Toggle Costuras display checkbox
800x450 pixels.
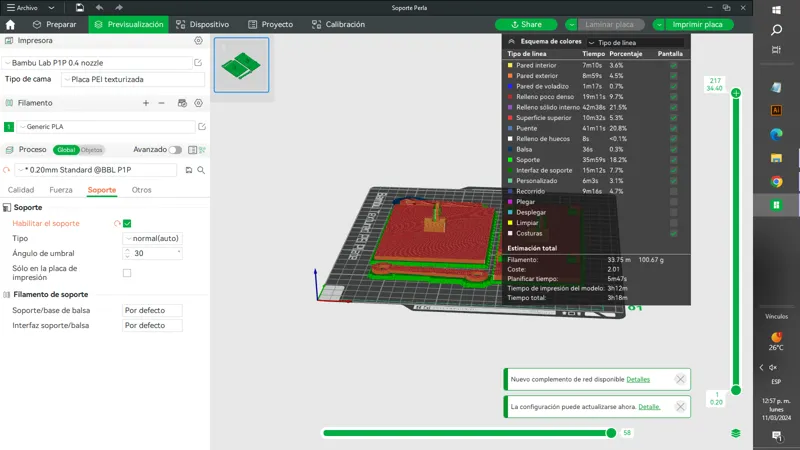[x=673, y=233]
